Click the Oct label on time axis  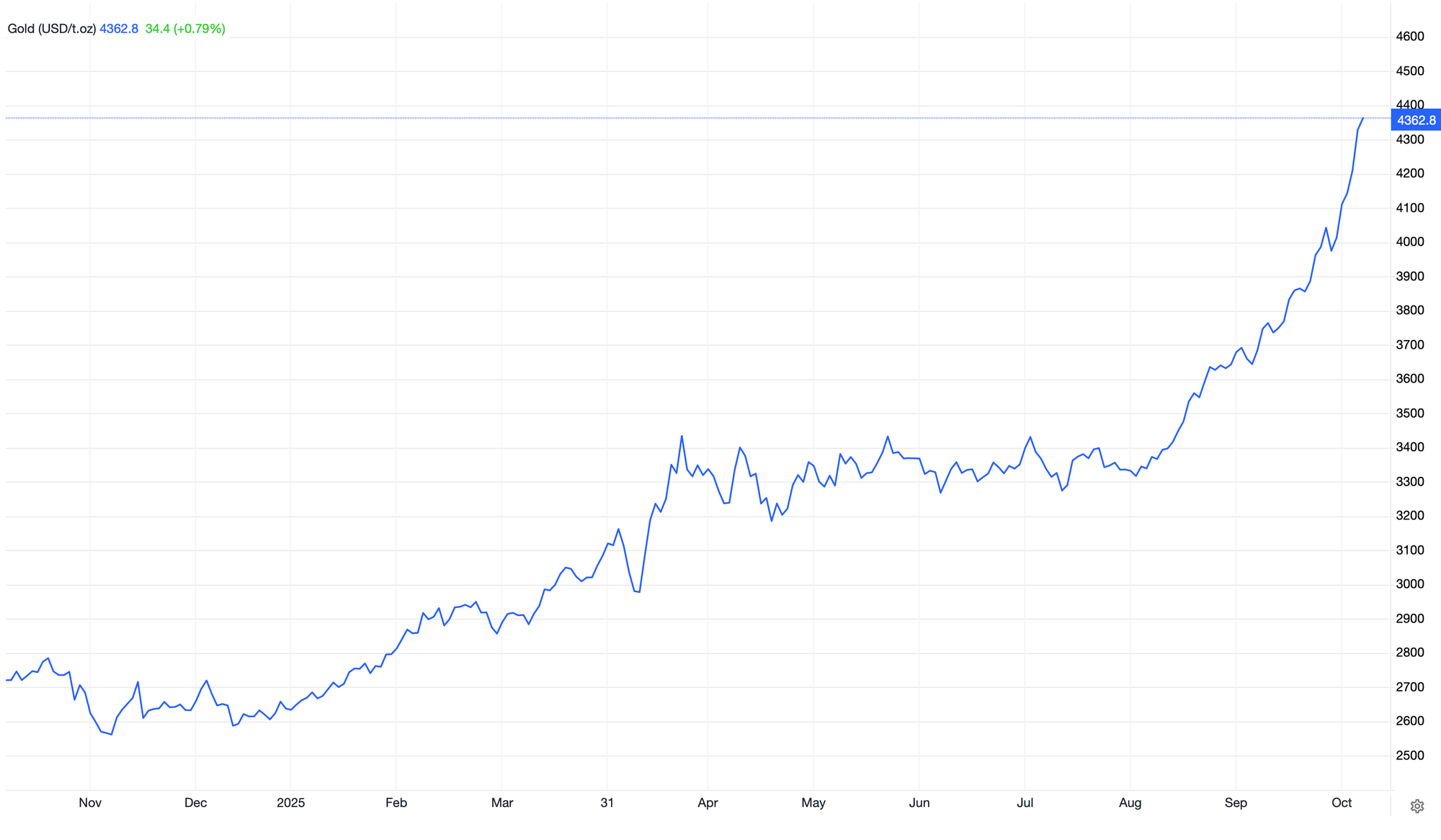(x=1342, y=803)
